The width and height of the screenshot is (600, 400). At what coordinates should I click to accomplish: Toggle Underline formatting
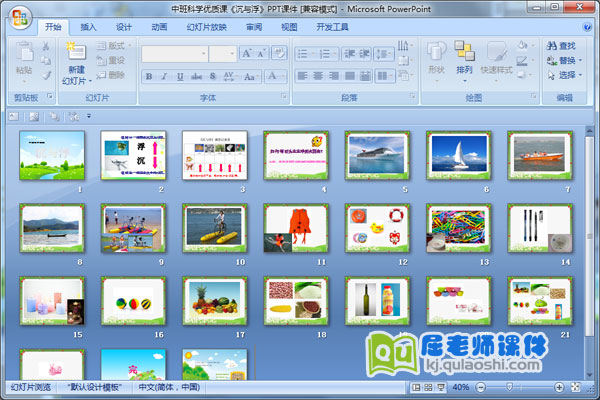tap(180, 77)
